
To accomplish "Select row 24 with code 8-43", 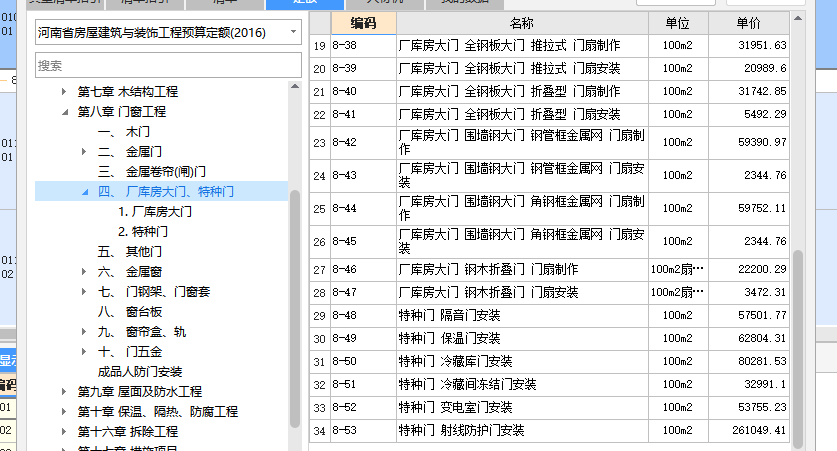I will [549, 176].
